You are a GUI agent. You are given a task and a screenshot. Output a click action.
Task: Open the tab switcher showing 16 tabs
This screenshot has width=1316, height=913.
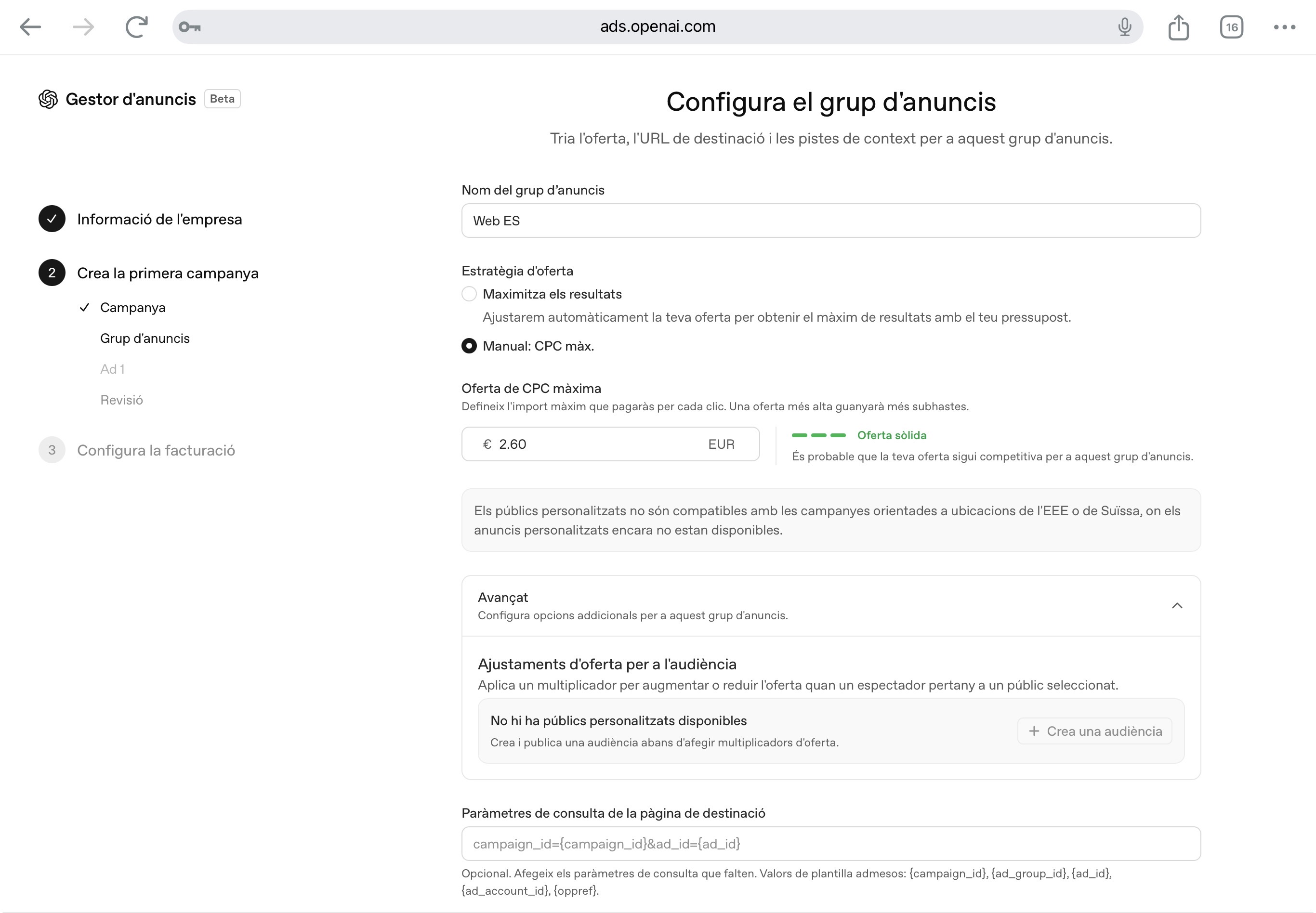pos(1231,27)
